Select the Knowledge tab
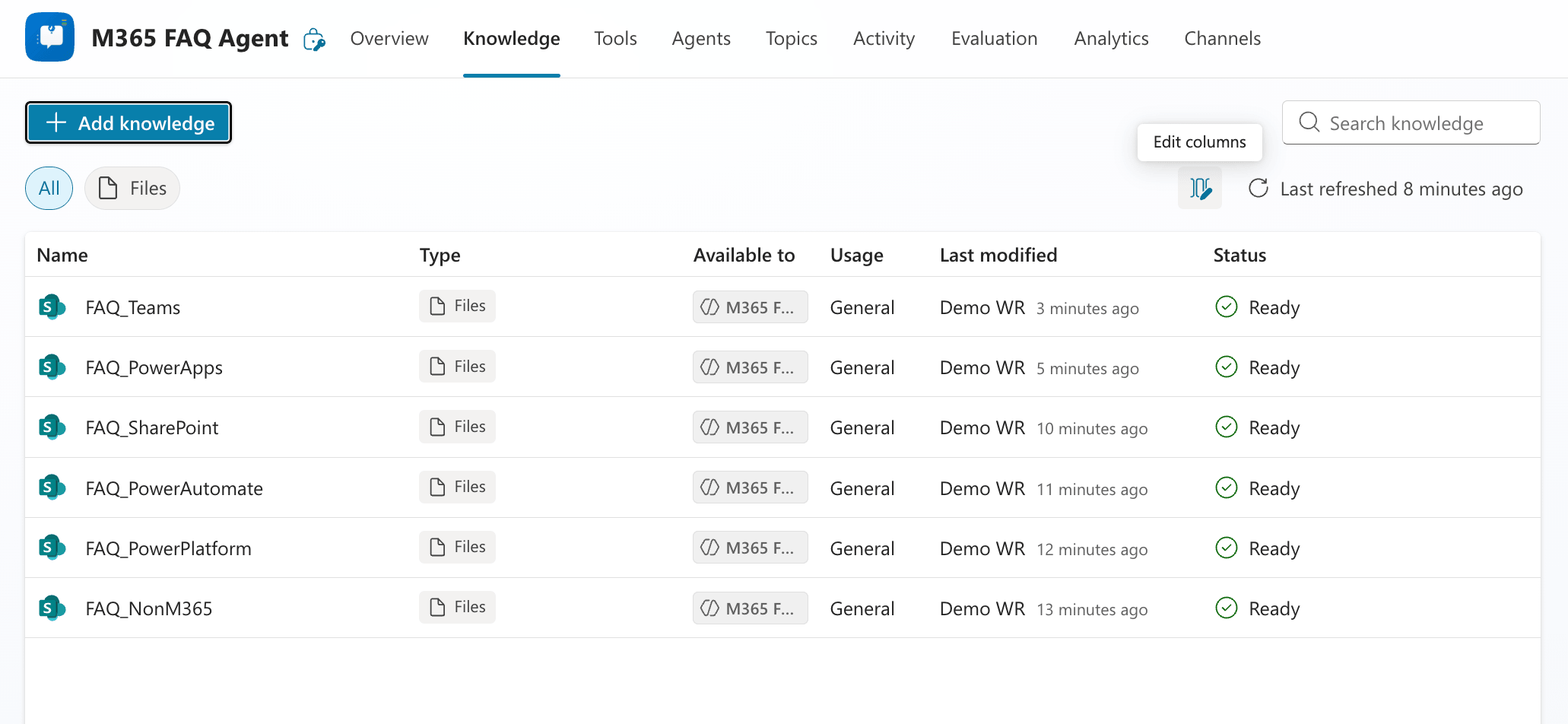The height and width of the screenshot is (724, 1568). 512,38
